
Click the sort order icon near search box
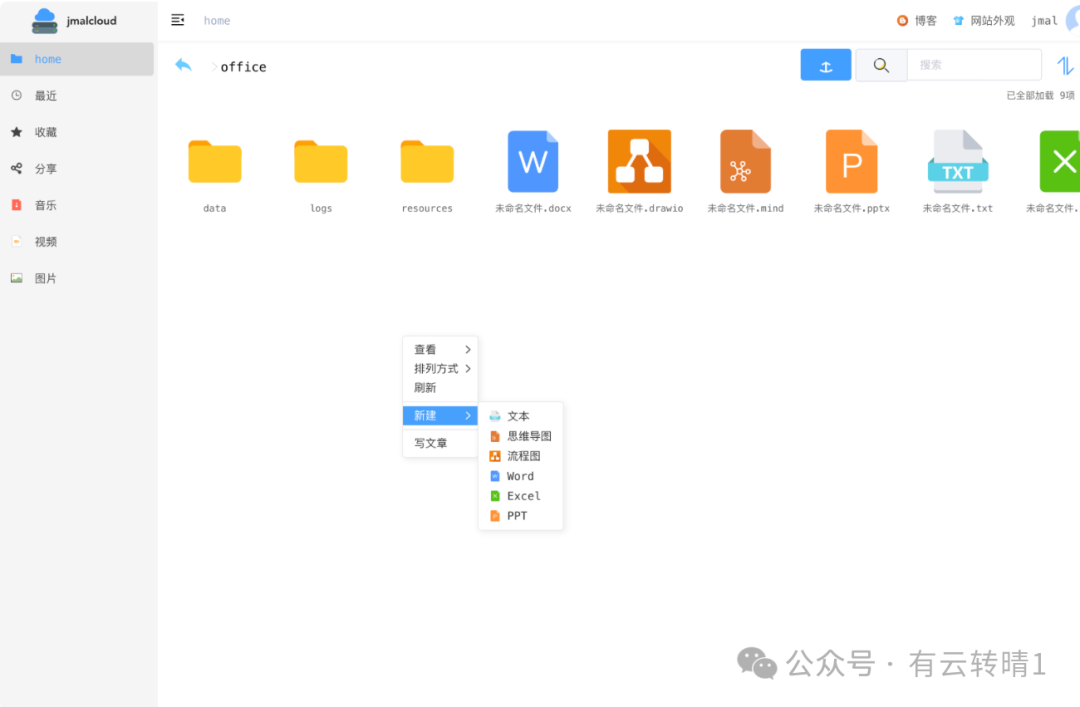tap(1065, 64)
